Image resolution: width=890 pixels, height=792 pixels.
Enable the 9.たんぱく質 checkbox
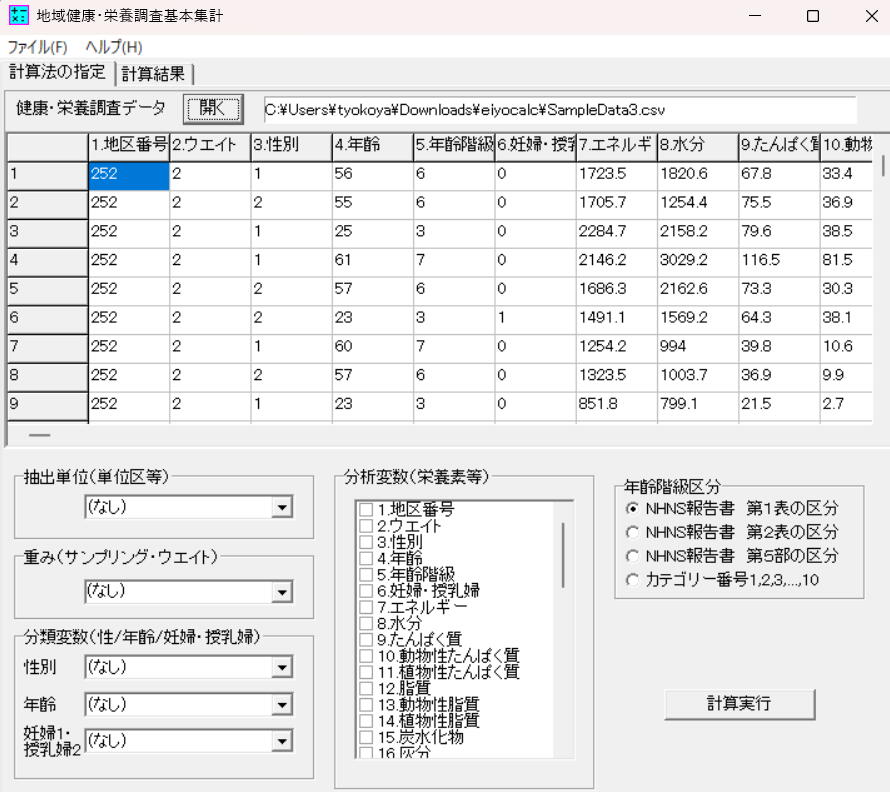(366, 640)
